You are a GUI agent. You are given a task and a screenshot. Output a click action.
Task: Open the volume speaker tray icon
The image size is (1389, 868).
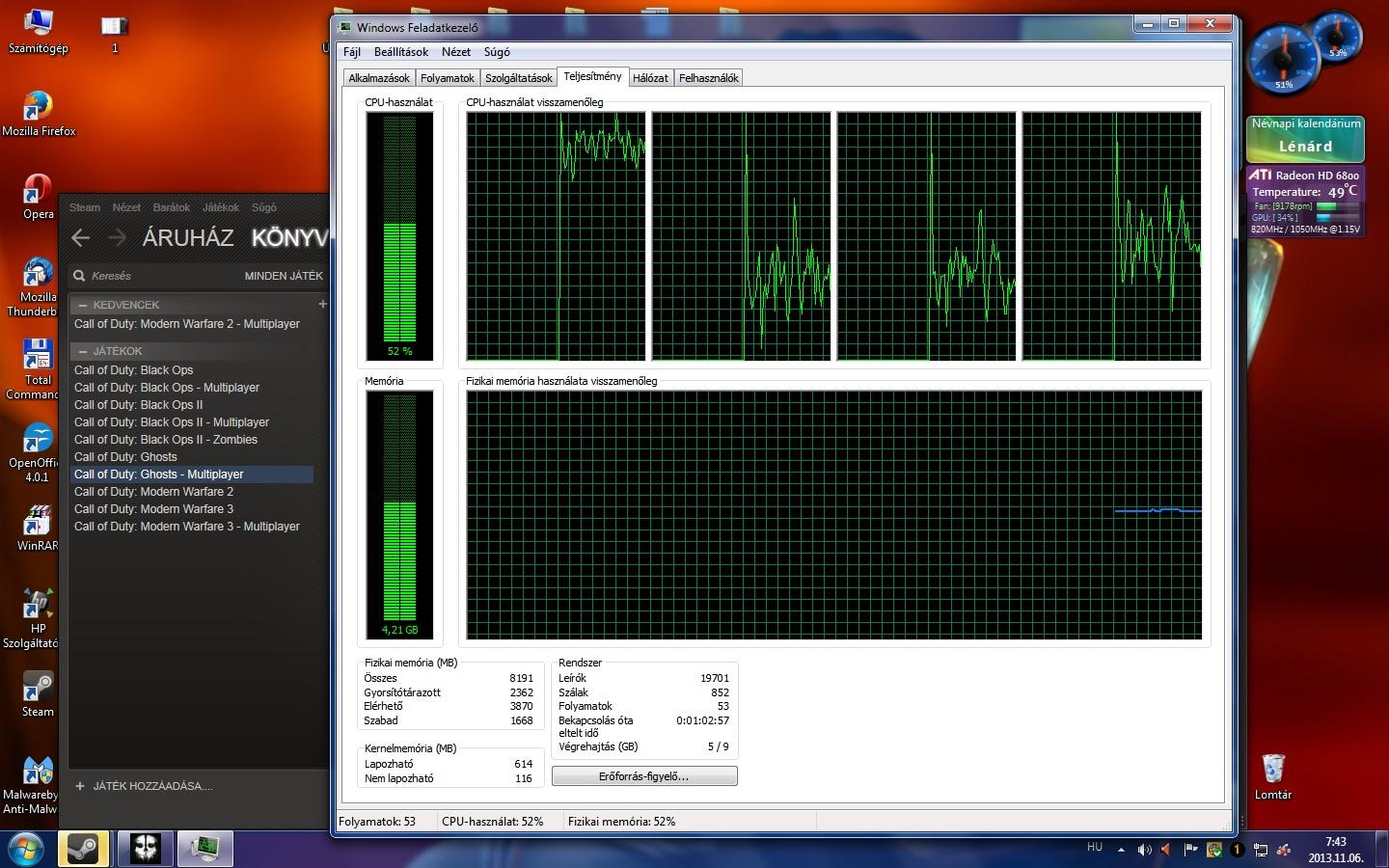click(1144, 850)
